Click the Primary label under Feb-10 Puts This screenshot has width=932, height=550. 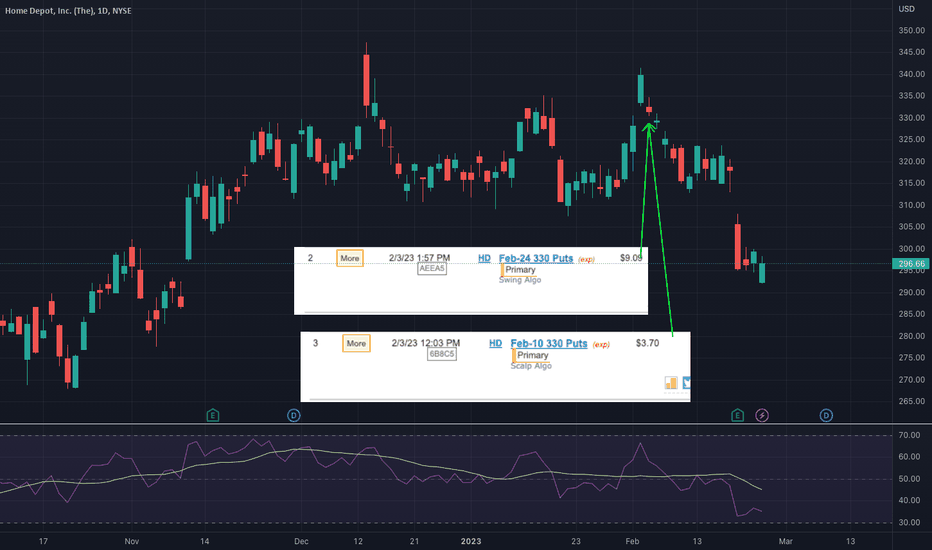coord(533,355)
